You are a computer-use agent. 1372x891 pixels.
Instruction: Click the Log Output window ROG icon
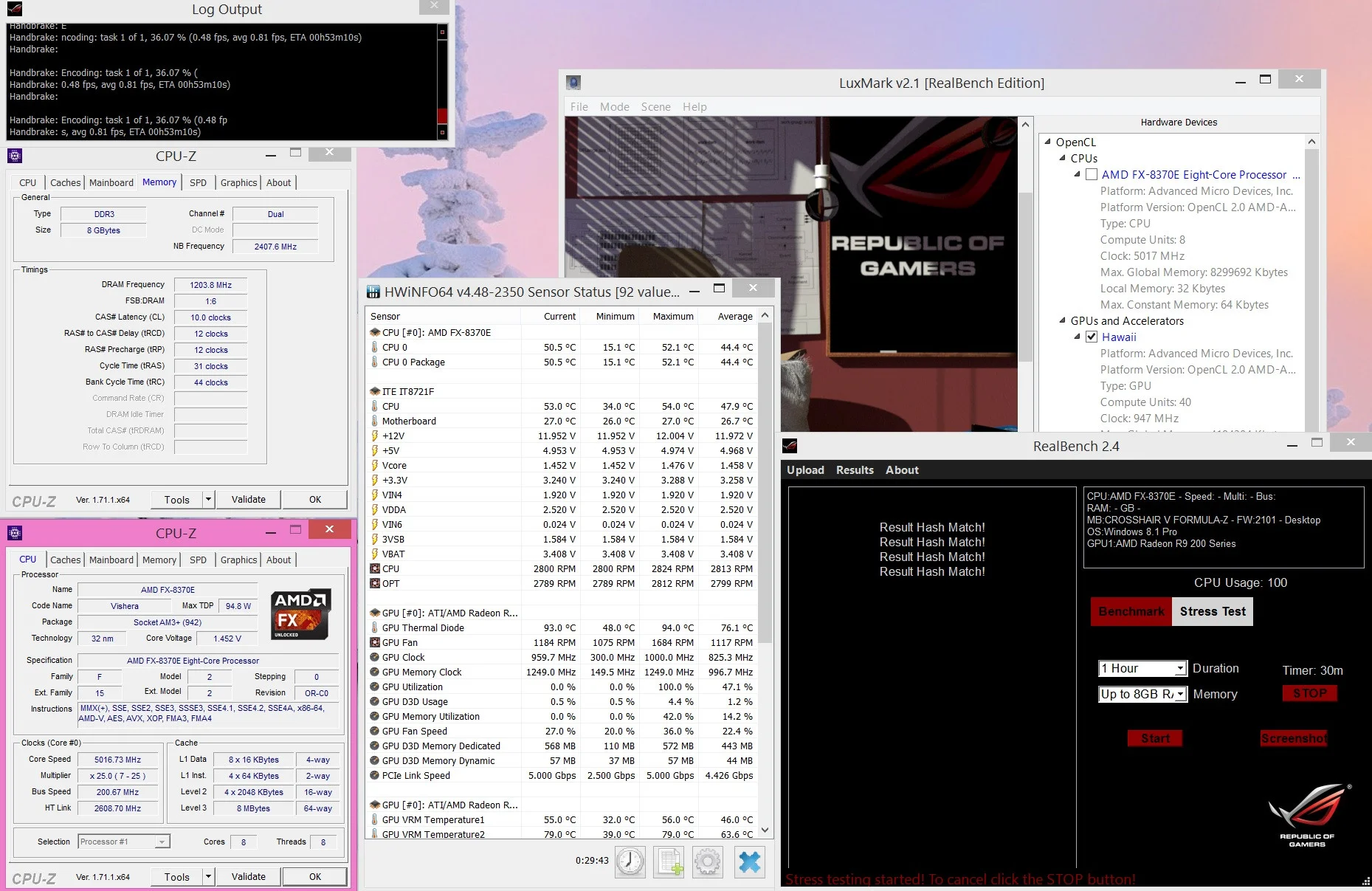pyautogui.click(x=14, y=9)
